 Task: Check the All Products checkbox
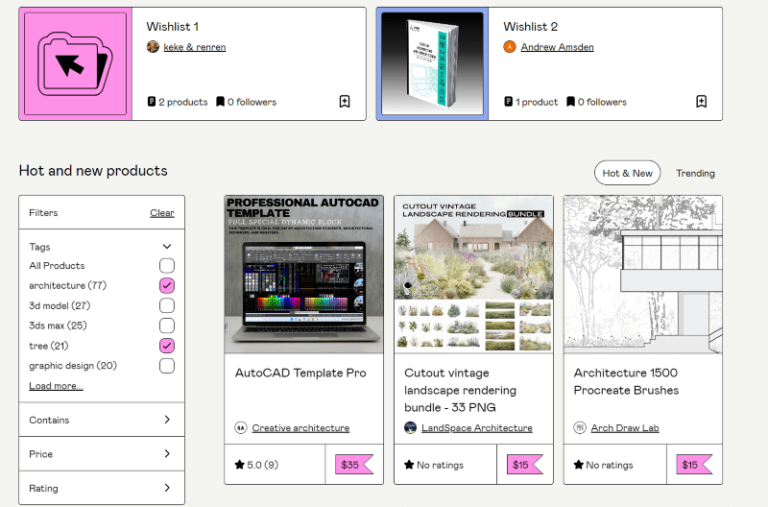tap(167, 266)
